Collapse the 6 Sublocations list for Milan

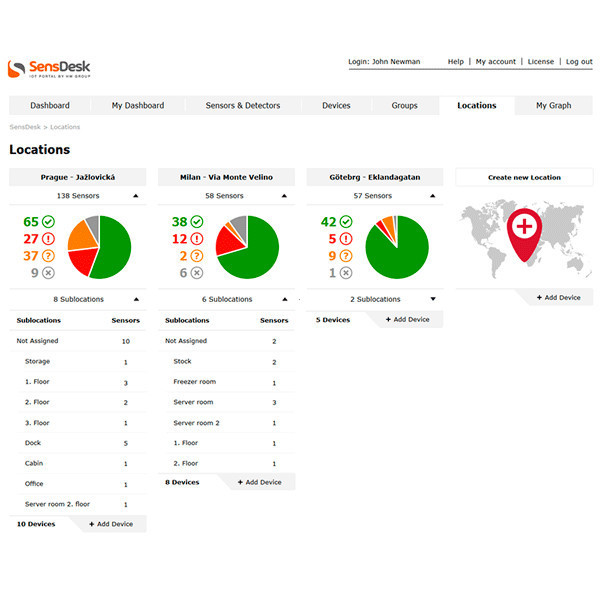(285, 299)
